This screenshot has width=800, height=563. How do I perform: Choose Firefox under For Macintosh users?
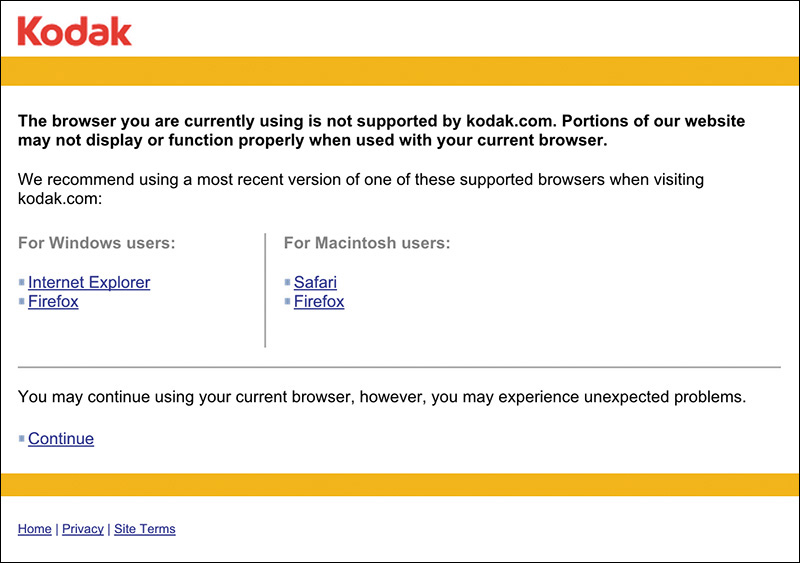pyautogui.click(x=319, y=301)
